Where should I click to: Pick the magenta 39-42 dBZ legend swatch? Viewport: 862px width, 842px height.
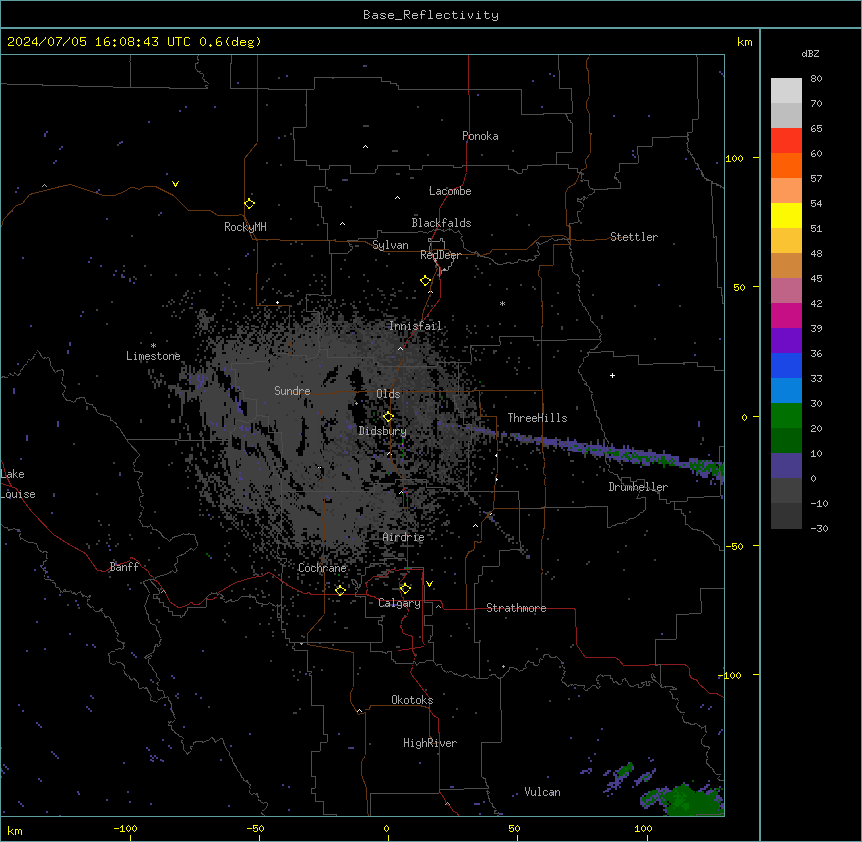786,315
